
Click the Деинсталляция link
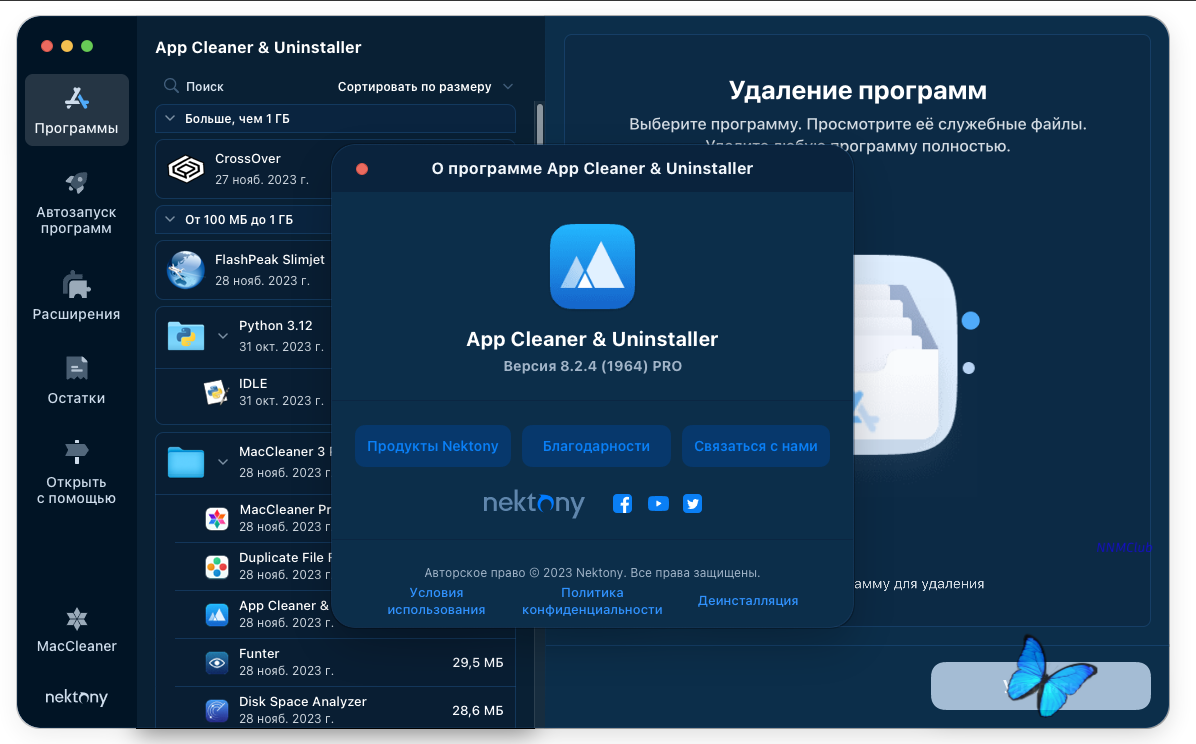point(748,601)
